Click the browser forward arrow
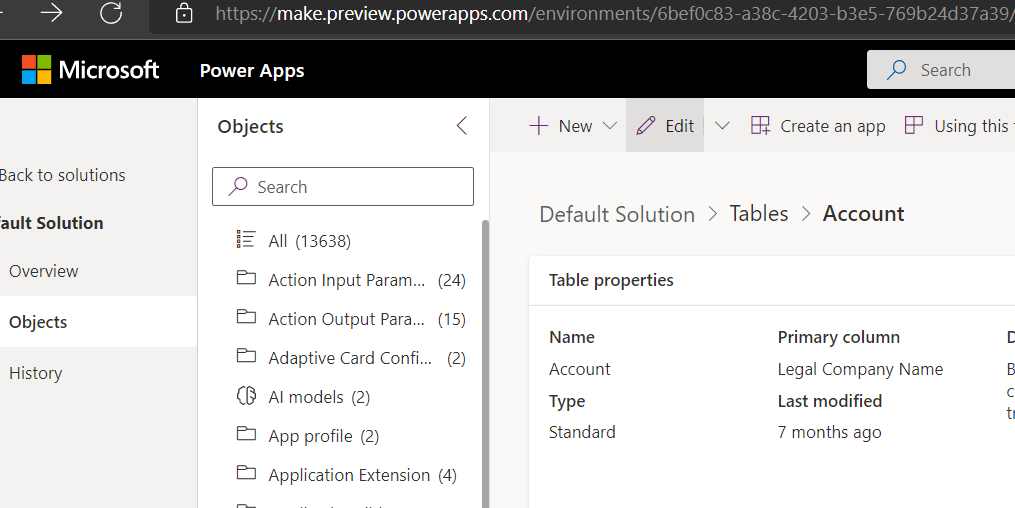1015x508 pixels. [x=51, y=13]
